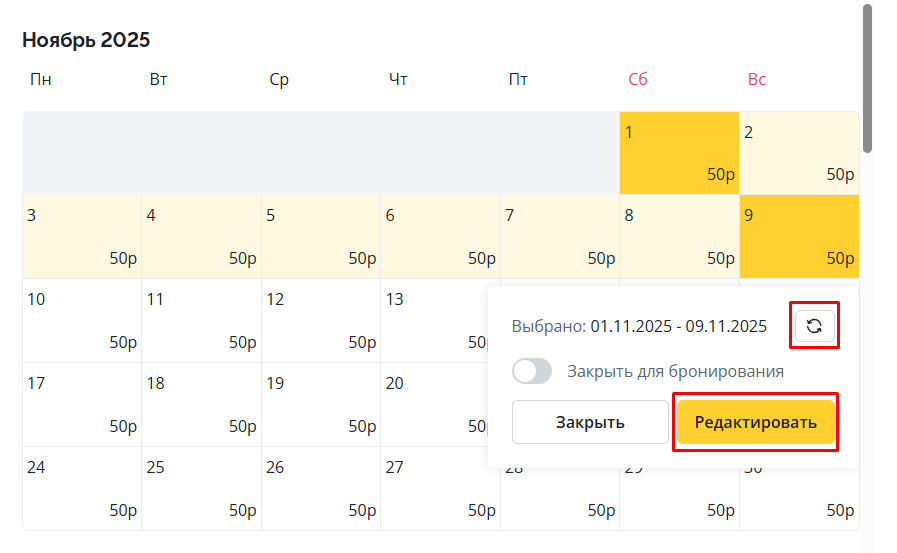Select November 8 Saturday cell
This screenshot has height=553, width=897.
click(x=679, y=237)
